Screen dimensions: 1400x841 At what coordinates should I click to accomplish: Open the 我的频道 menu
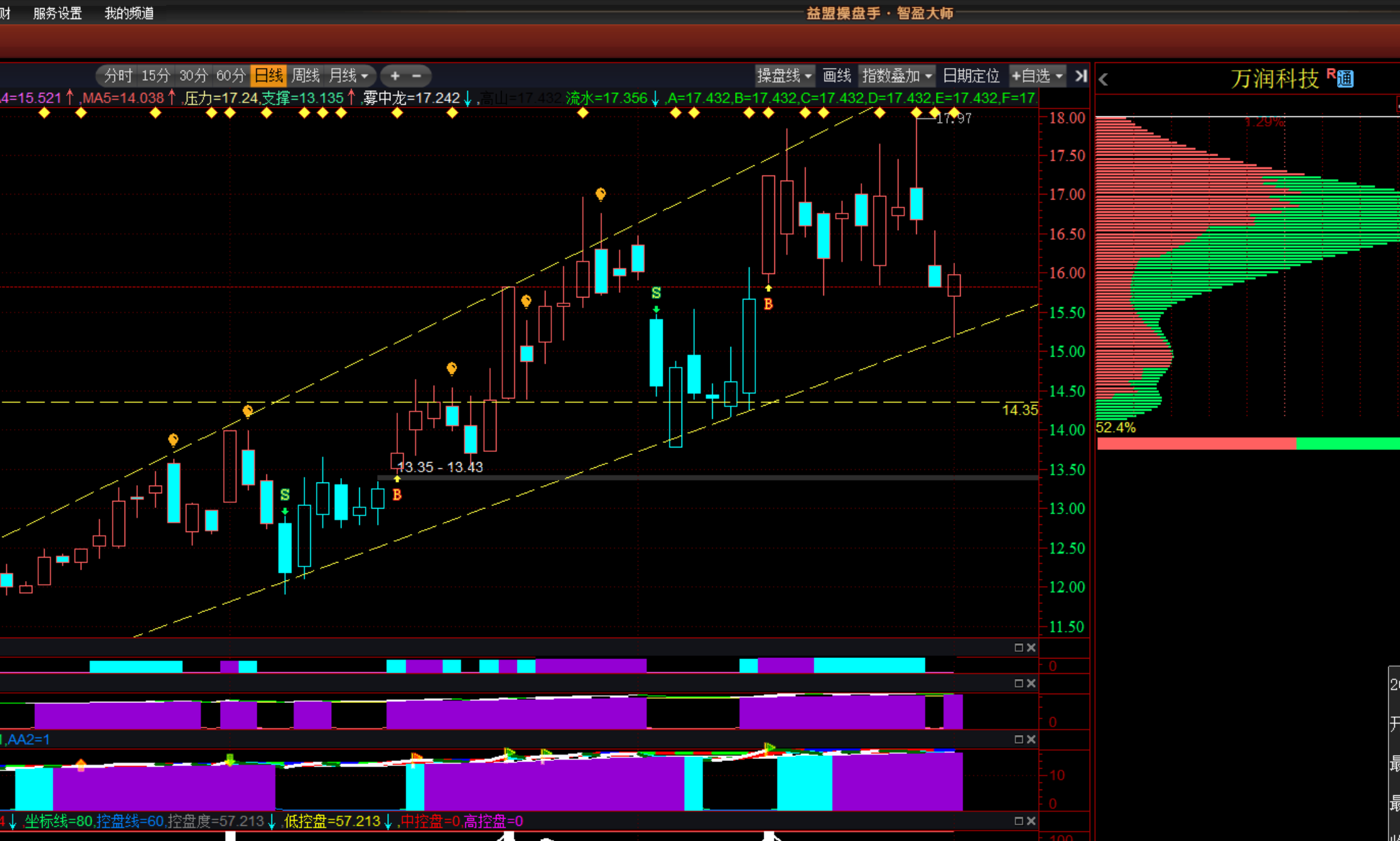click(129, 13)
